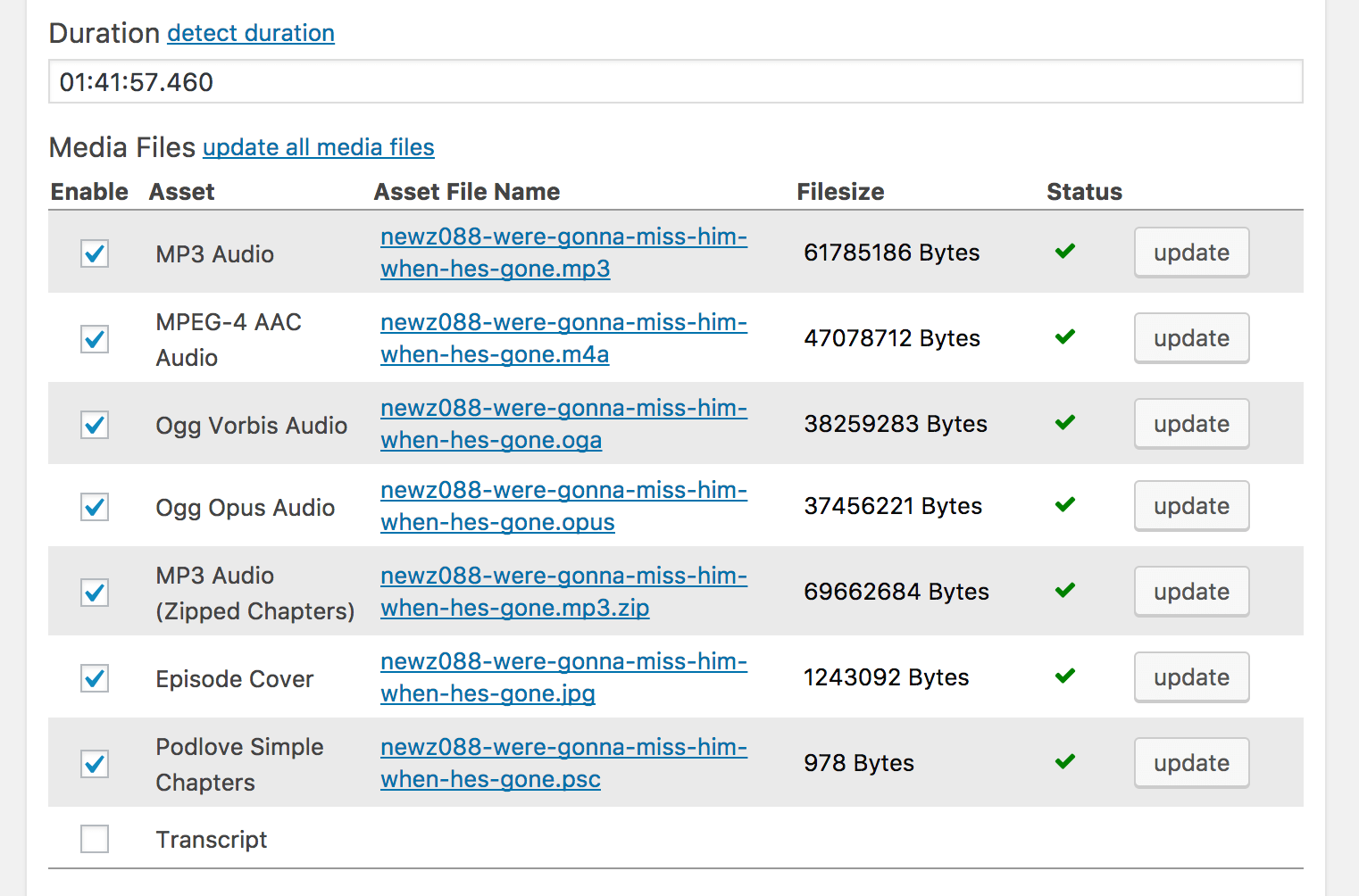Screen dimensions: 1359x896
Task: Uncheck MP3 Audio (Zipped Chapters) checkbox
Action: coord(95,593)
